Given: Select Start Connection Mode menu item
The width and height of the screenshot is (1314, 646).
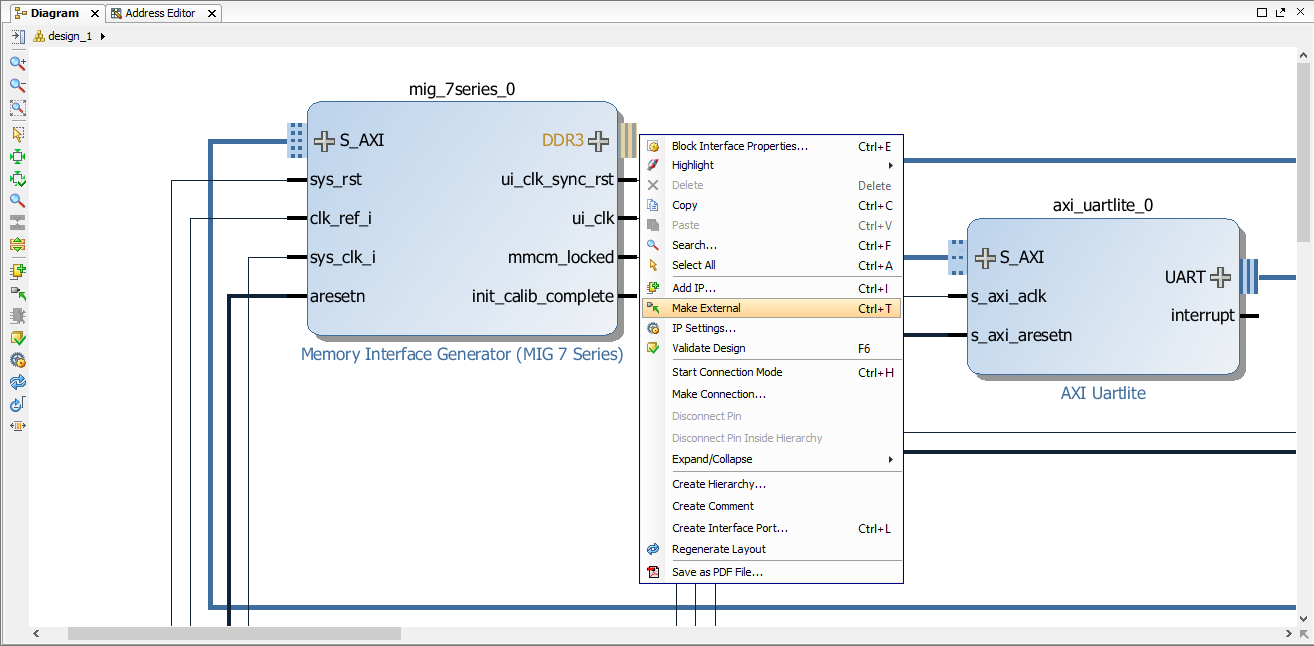Looking at the screenshot, I should point(772,372).
